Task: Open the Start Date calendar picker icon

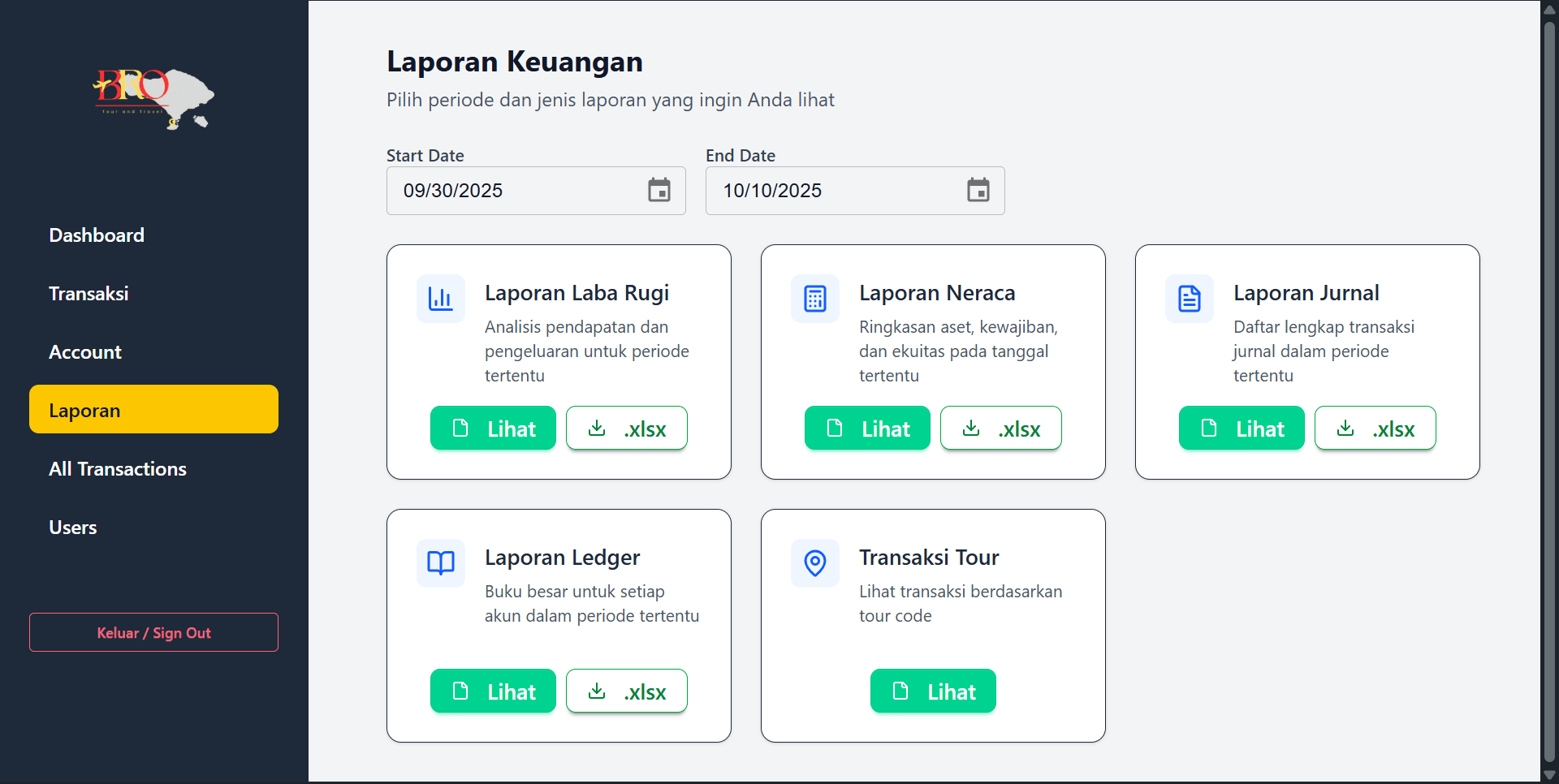Action: click(x=659, y=191)
